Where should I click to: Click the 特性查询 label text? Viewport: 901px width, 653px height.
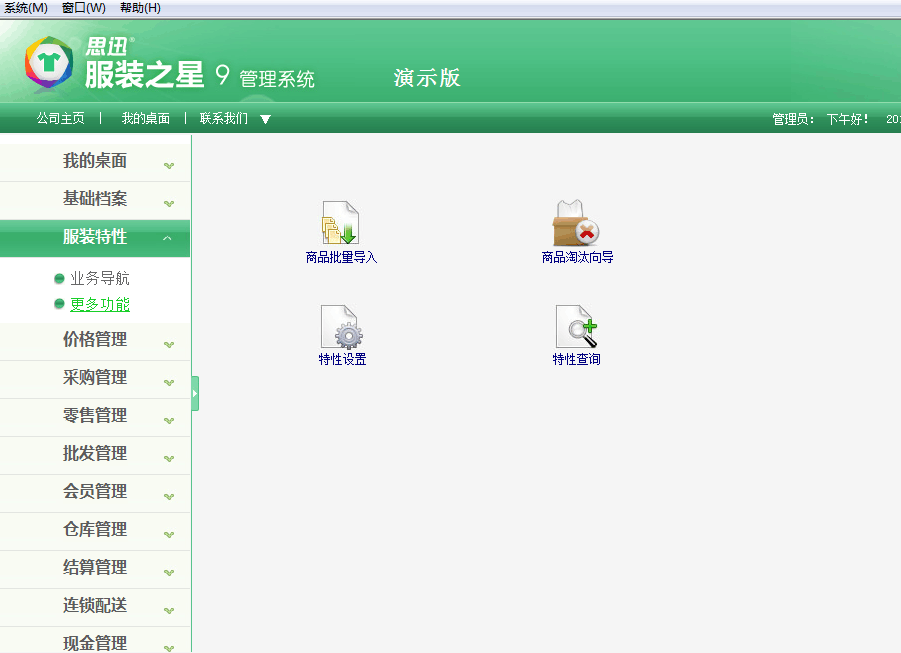click(576, 359)
